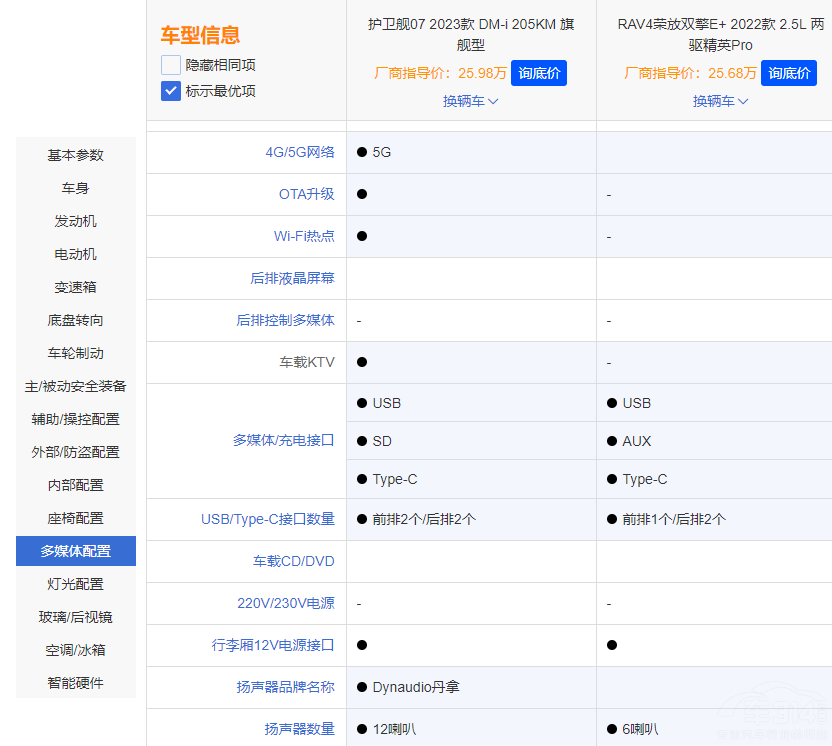Open the 座椅配置 category
The height and width of the screenshot is (746, 832).
click(75, 517)
